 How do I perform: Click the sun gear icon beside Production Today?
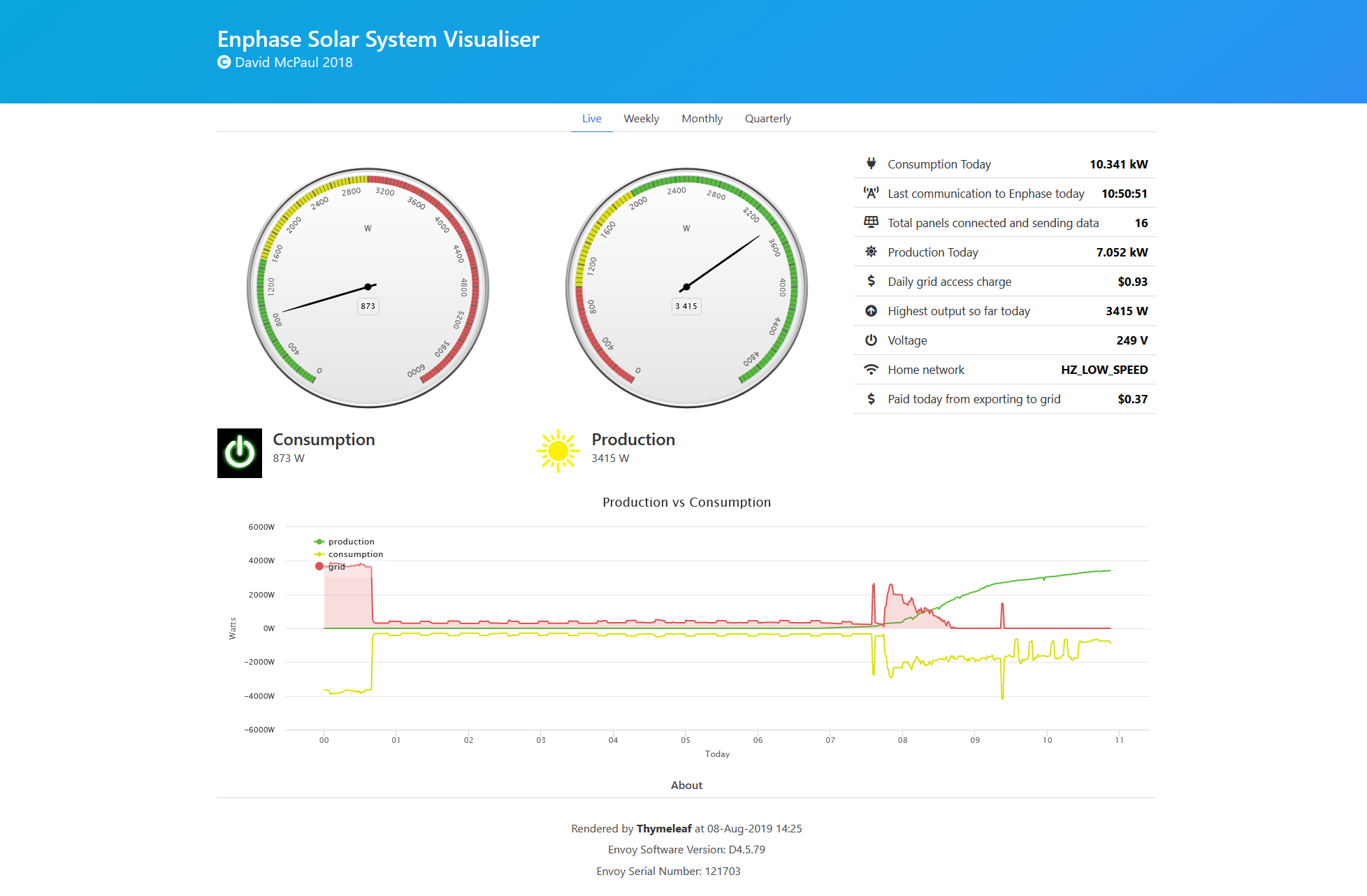(871, 252)
